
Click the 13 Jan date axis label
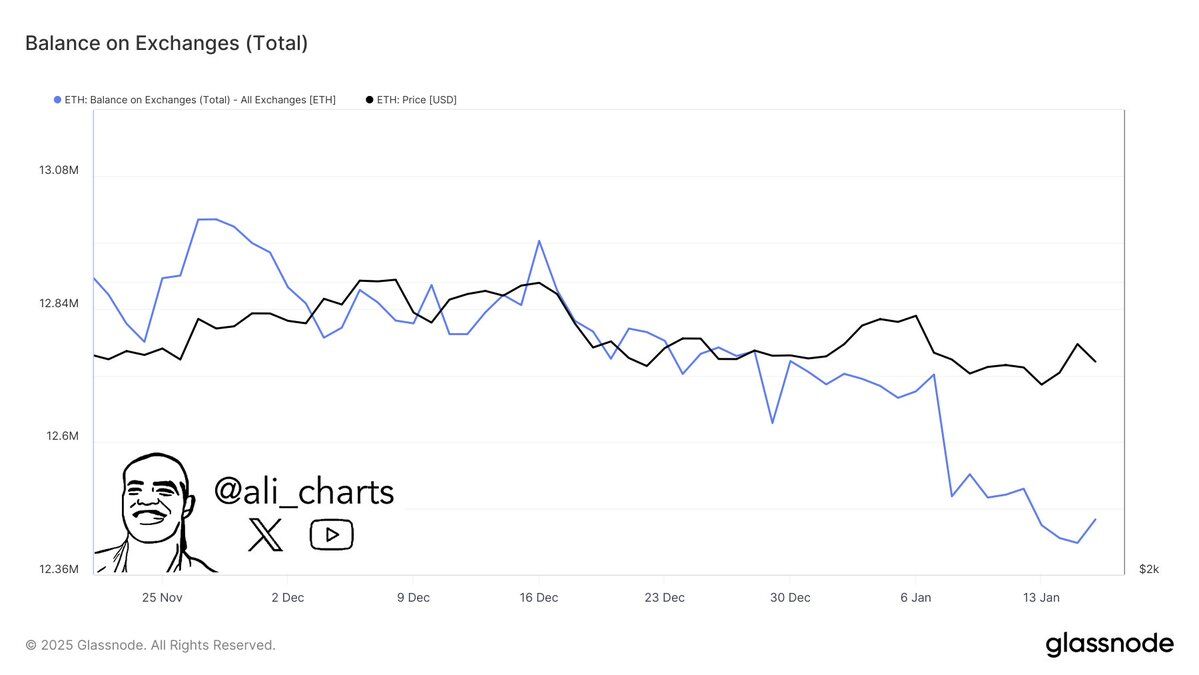(1041, 598)
